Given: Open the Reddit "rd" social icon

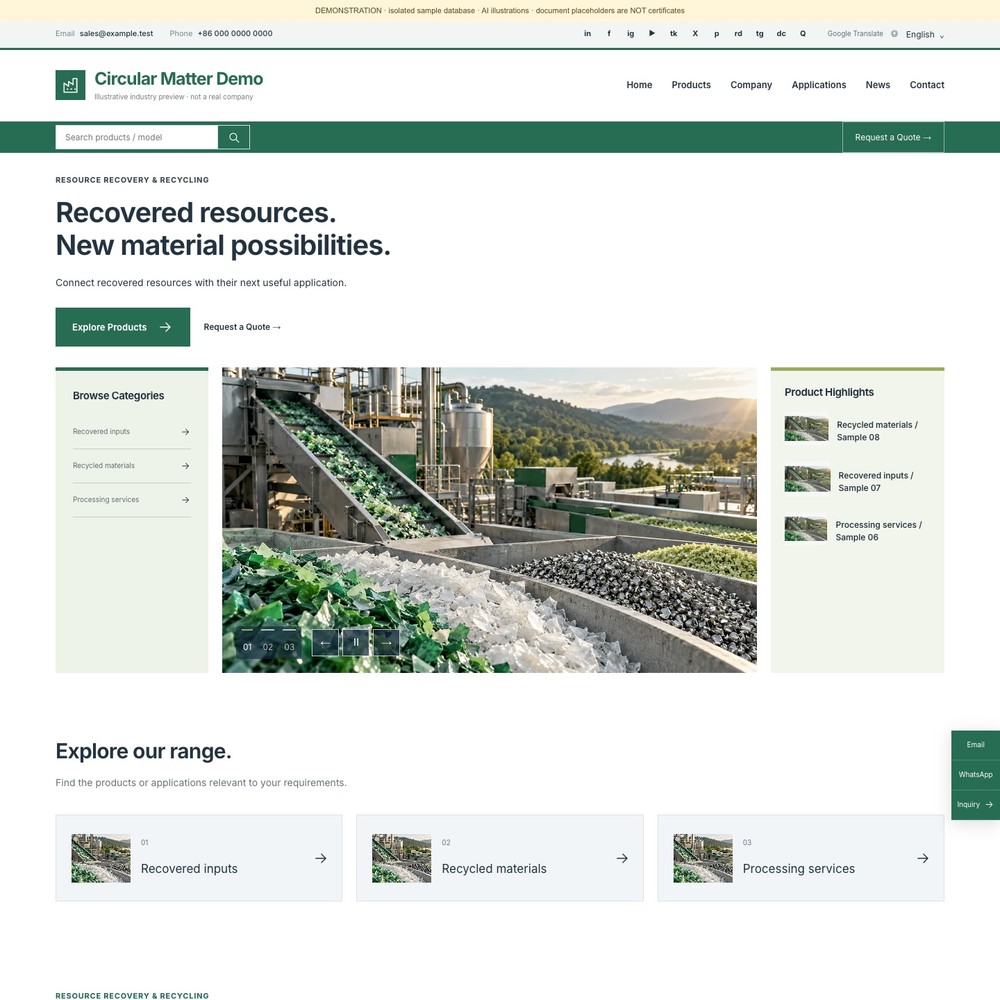Looking at the screenshot, I should pos(738,34).
